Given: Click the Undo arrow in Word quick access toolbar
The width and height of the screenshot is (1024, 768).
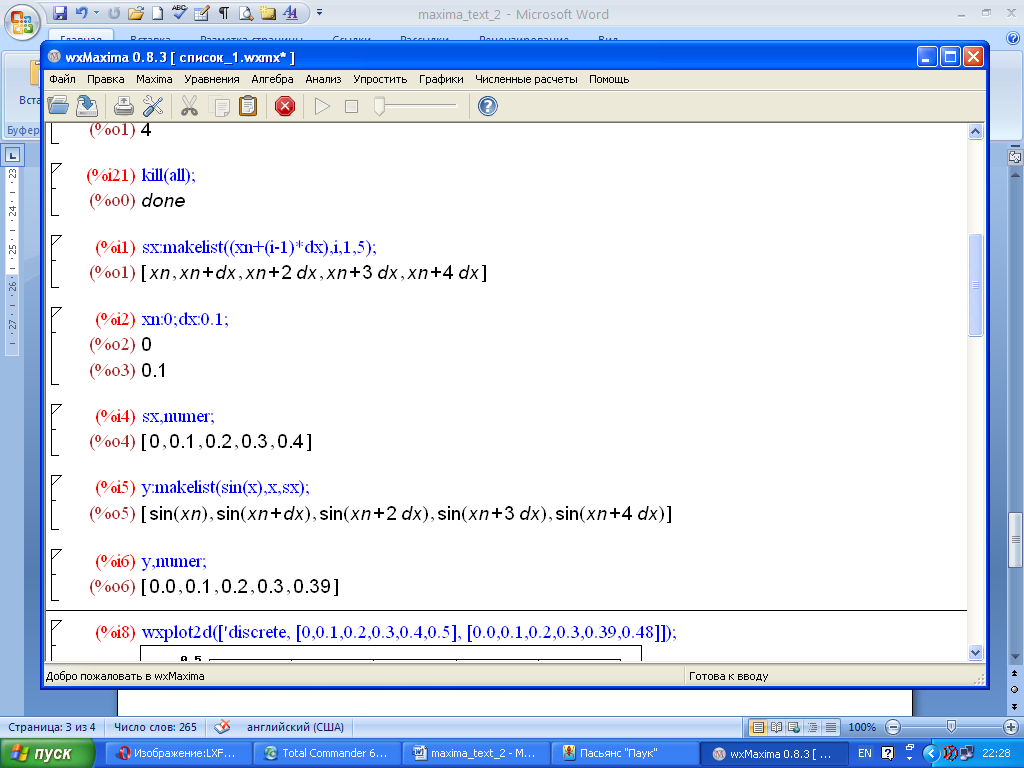Looking at the screenshot, I should (81, 12).
